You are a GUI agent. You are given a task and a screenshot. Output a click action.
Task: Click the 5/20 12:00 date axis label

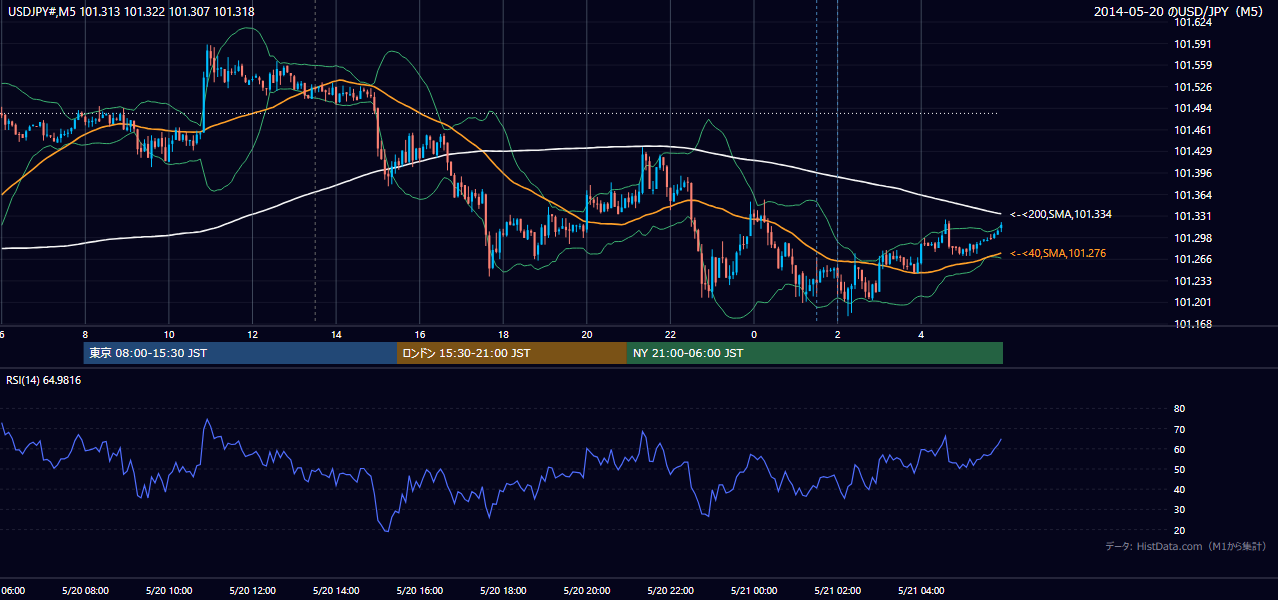tap(250, 590)
